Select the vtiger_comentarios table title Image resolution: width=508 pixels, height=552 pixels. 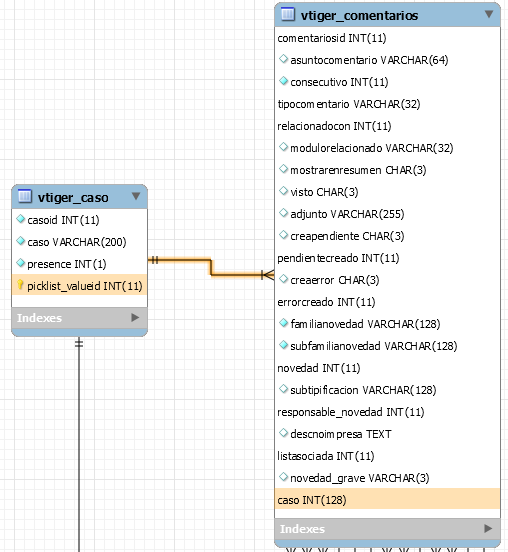pyautogui.click(x=359, y=15)
